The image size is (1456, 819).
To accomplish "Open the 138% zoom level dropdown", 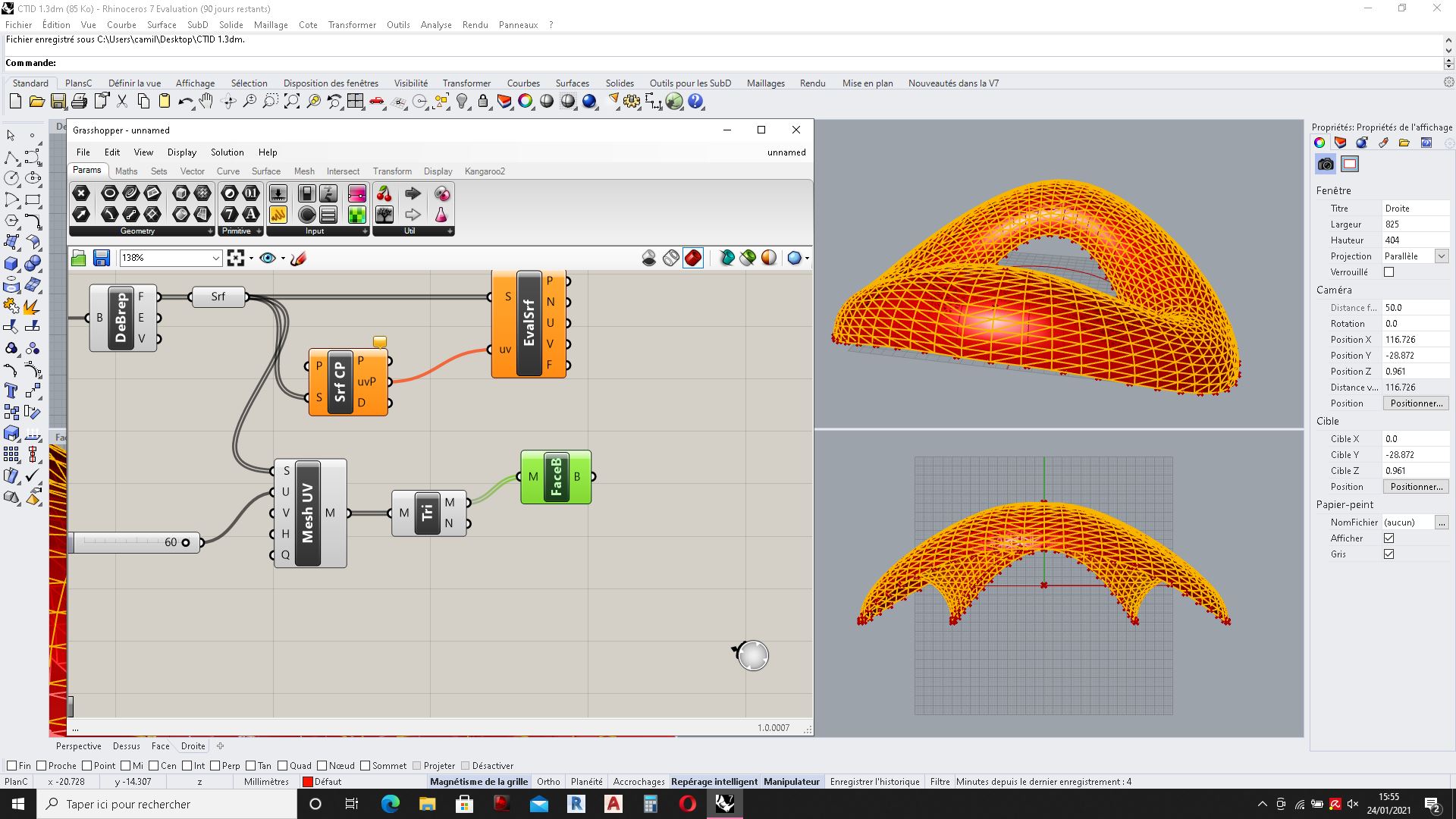I will pyautogui.click(x=215, y=259).
